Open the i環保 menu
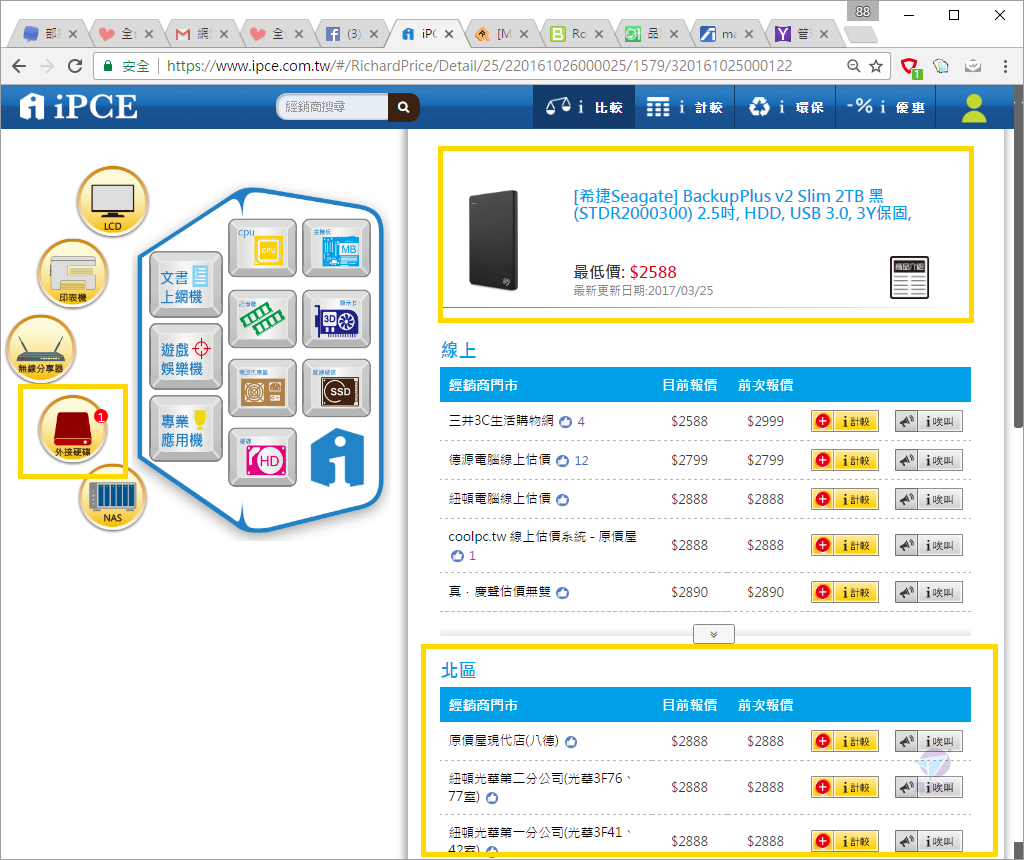The width and height of the screenshot is (1024, 860). [786, 106]
